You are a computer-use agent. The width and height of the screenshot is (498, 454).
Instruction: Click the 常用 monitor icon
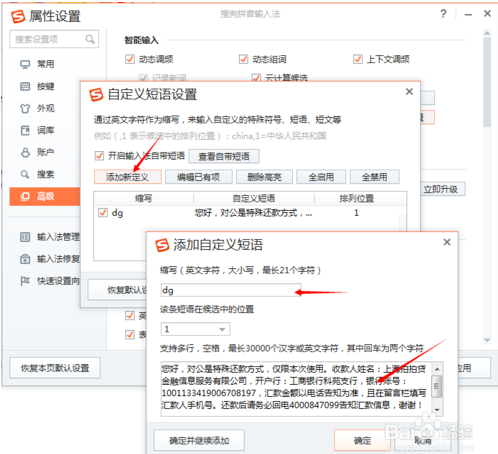tap(25, 64)
